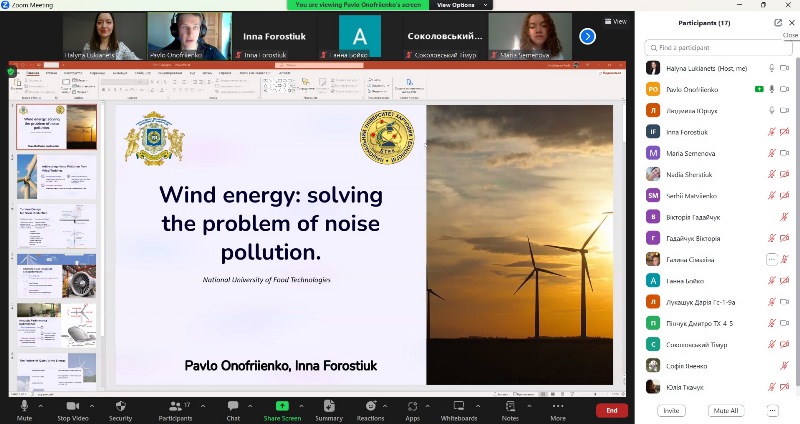The height and width of the screenshot is (424, 800).
Task: Expand video options arrow next to Stop Video
Action: click(x=94, y=404)
